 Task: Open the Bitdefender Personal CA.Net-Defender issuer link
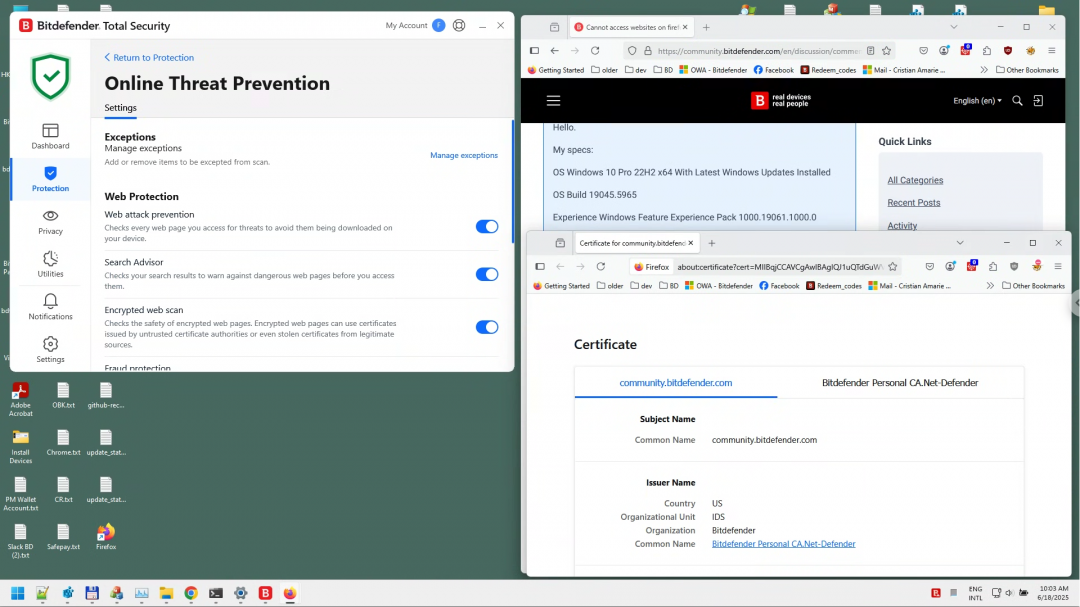(783, 544)
